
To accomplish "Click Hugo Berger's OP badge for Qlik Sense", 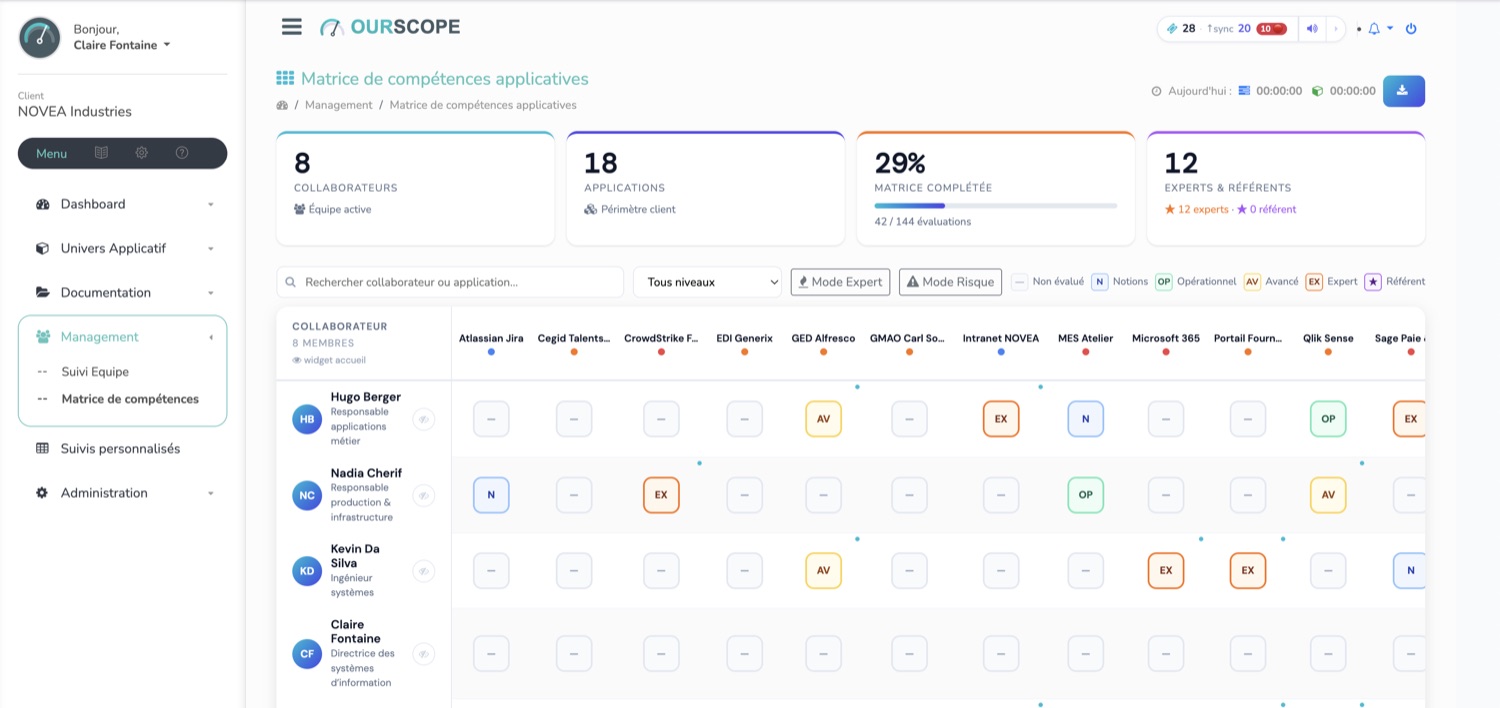I will tap(1328, 419).
